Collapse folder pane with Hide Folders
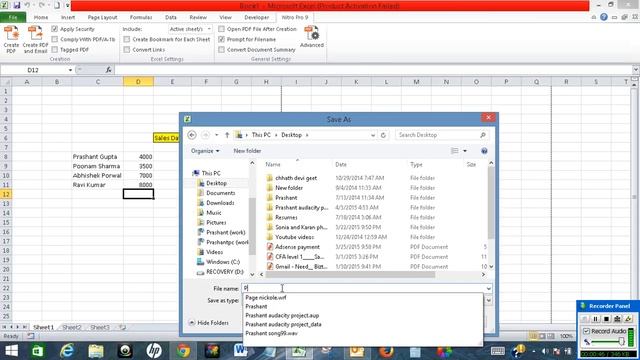Viewport: 640px width, 360px height. (209, 323)
